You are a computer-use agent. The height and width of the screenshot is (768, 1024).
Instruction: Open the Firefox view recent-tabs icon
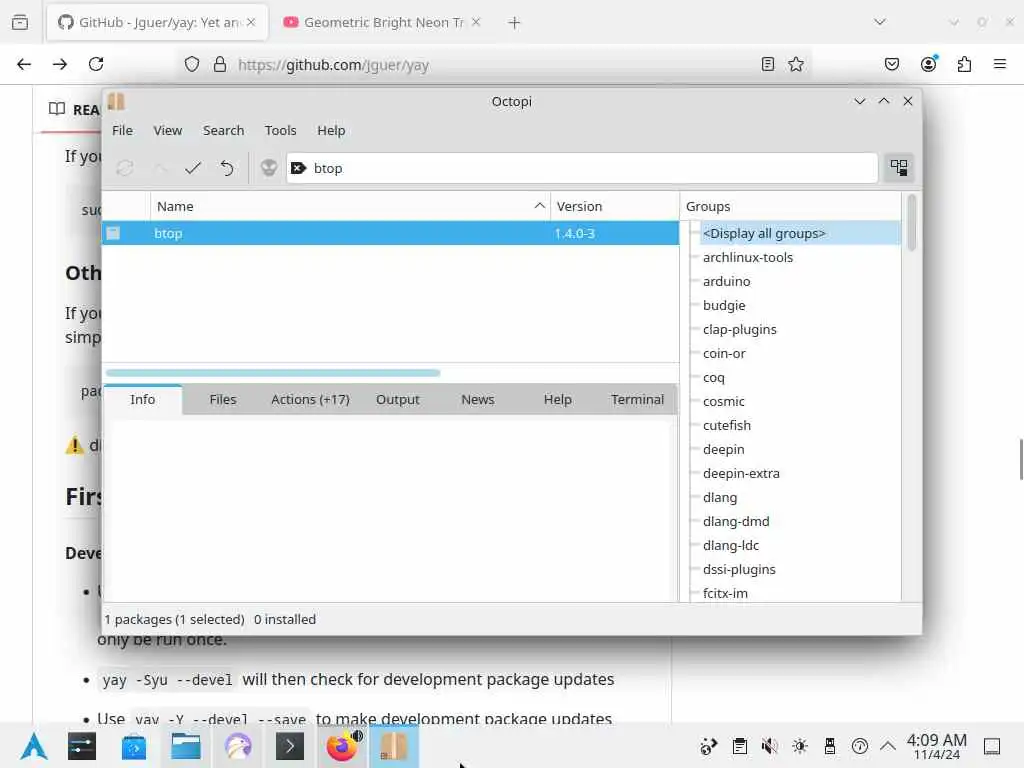(x=20, y=22)
